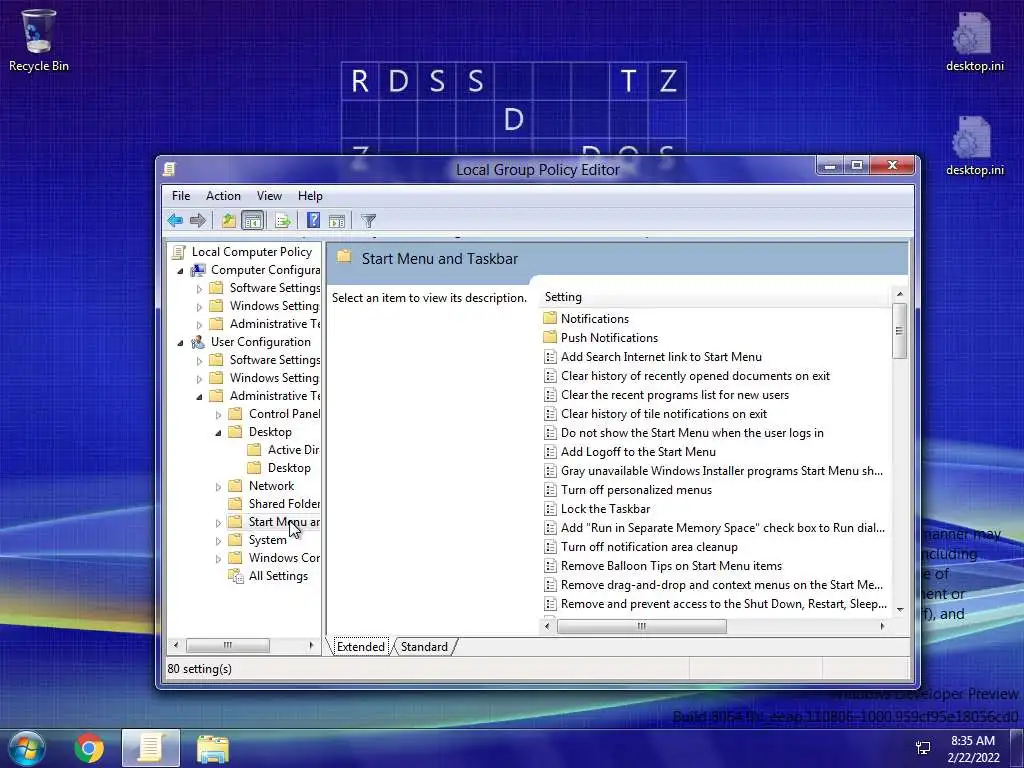
Task: Select 'Add Search Internet link to Start Menu'
Action: [661, 357]
